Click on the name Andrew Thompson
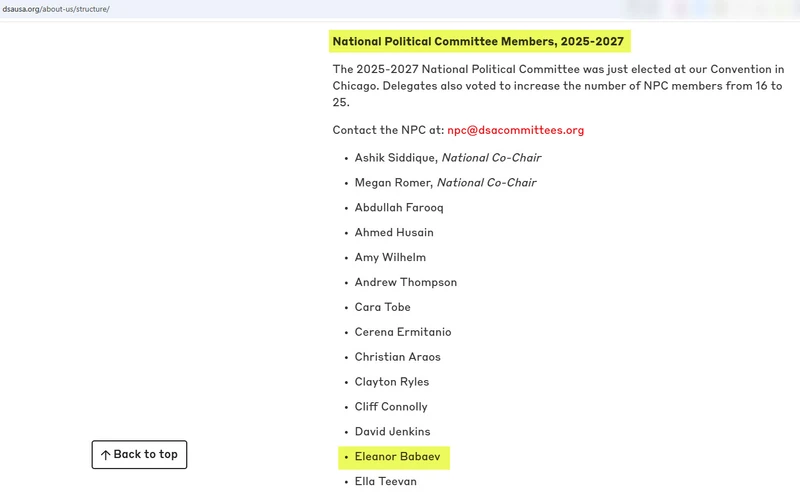 tap(405, 283)
